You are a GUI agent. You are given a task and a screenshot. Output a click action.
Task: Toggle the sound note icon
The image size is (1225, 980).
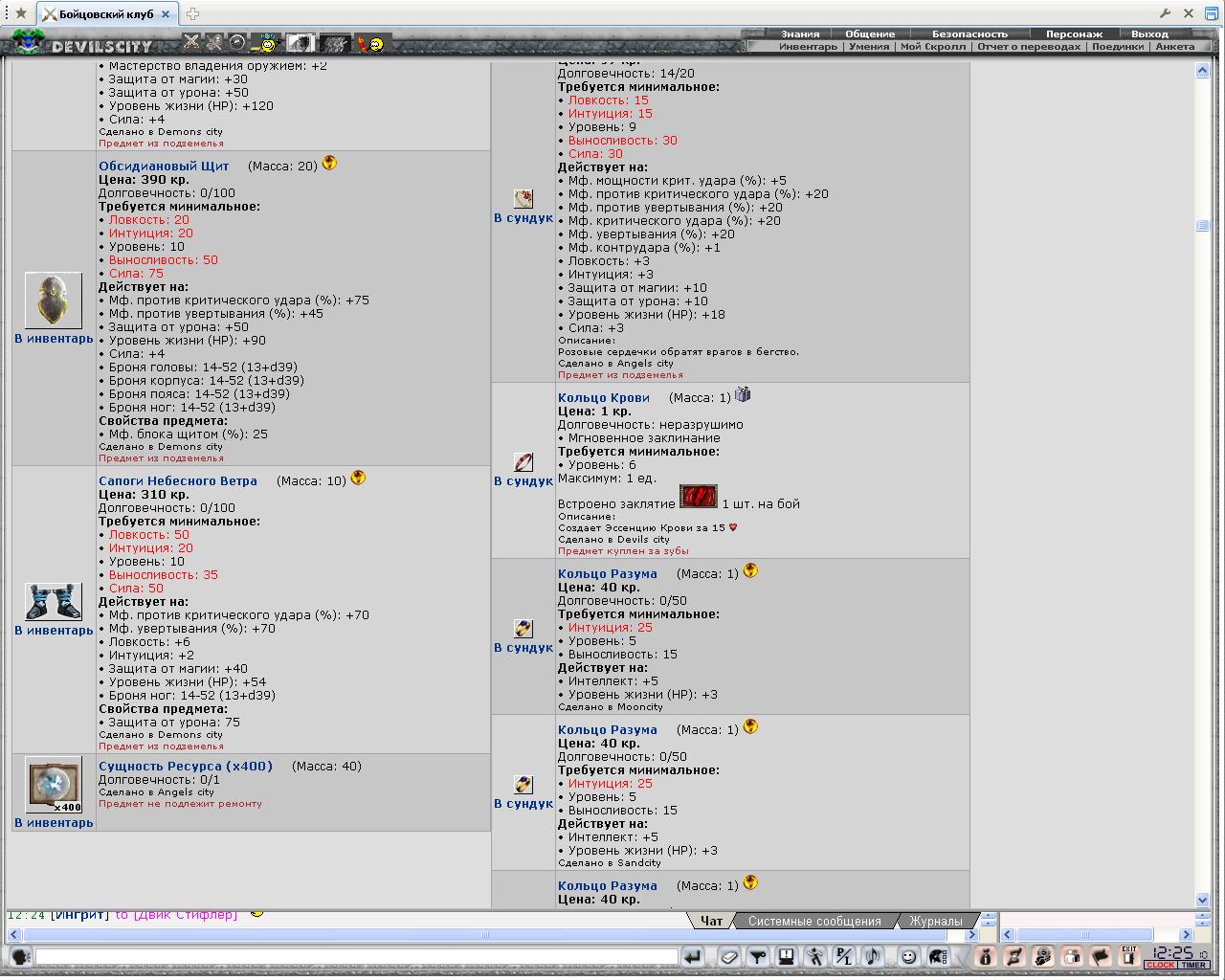coord(872,955)
